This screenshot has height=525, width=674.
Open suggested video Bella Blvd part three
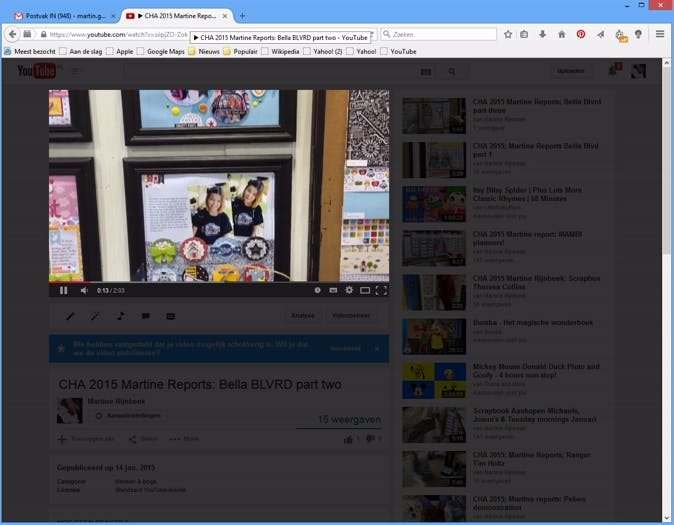pos(537,106)
